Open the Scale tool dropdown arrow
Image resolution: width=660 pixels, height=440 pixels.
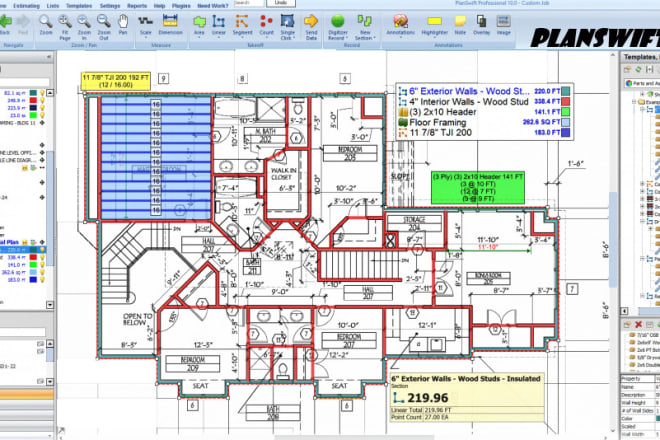coord(146,37)
